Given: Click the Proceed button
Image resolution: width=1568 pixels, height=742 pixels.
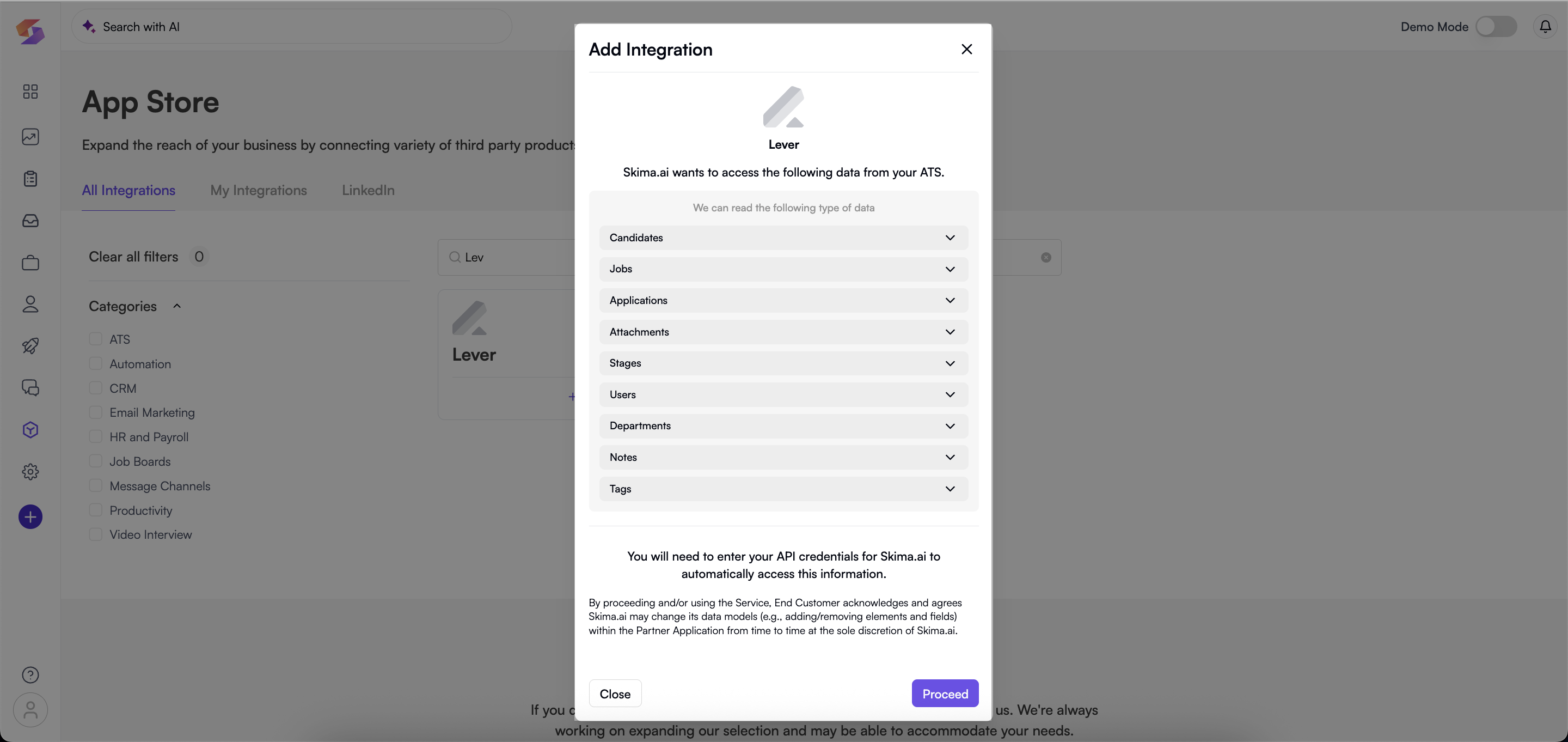Looking at the screenshot, I should coord(944,694).
